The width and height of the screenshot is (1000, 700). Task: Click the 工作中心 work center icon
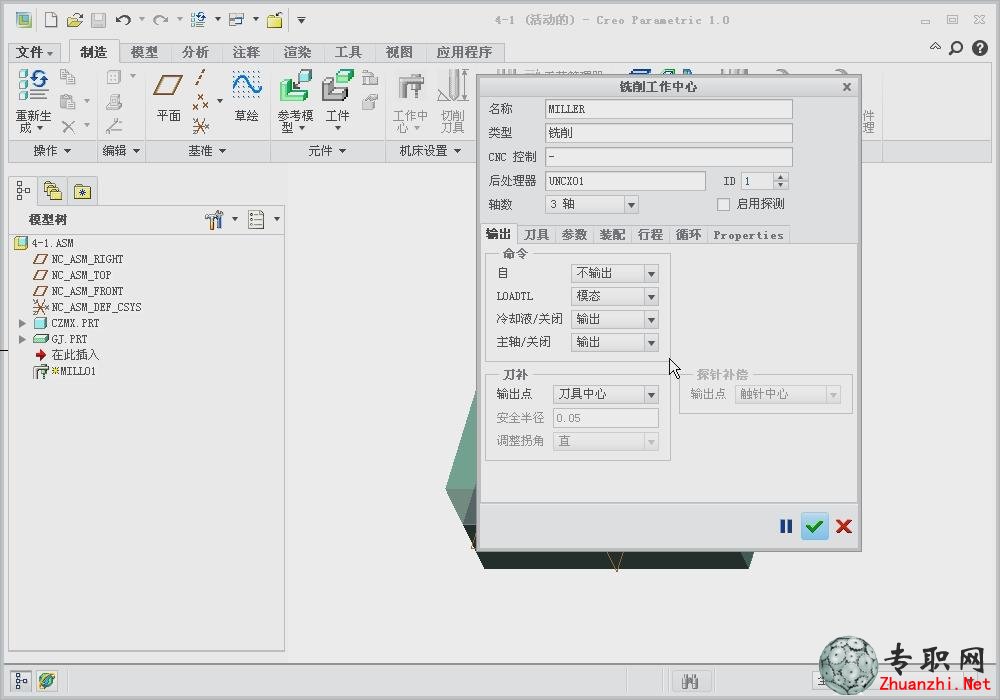(x=411, y=87)
